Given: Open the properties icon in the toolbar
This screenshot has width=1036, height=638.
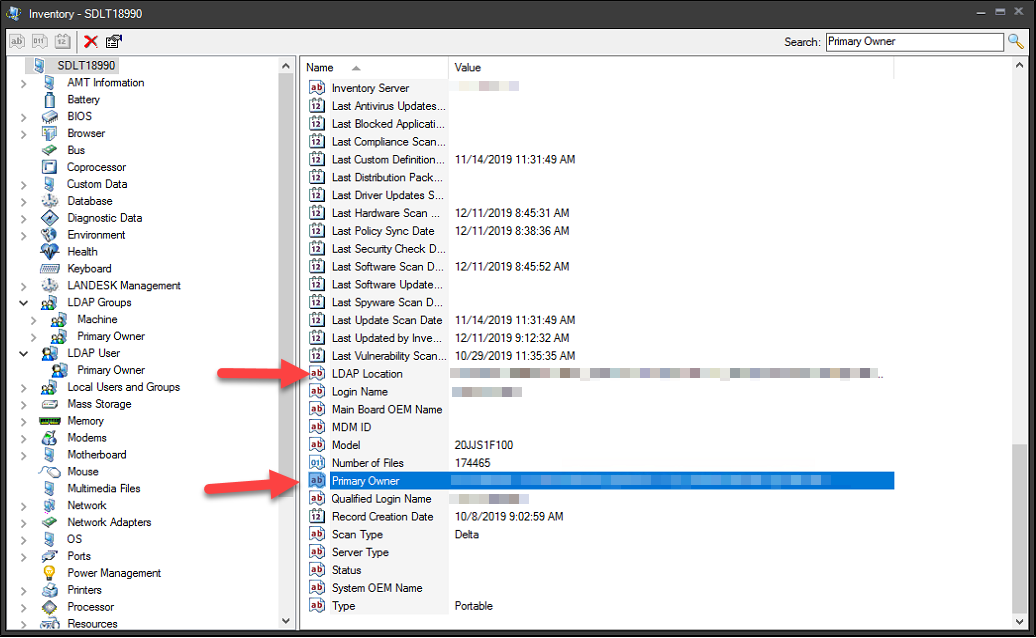Looking at the screenshot, I should click(x=113, y=41).
